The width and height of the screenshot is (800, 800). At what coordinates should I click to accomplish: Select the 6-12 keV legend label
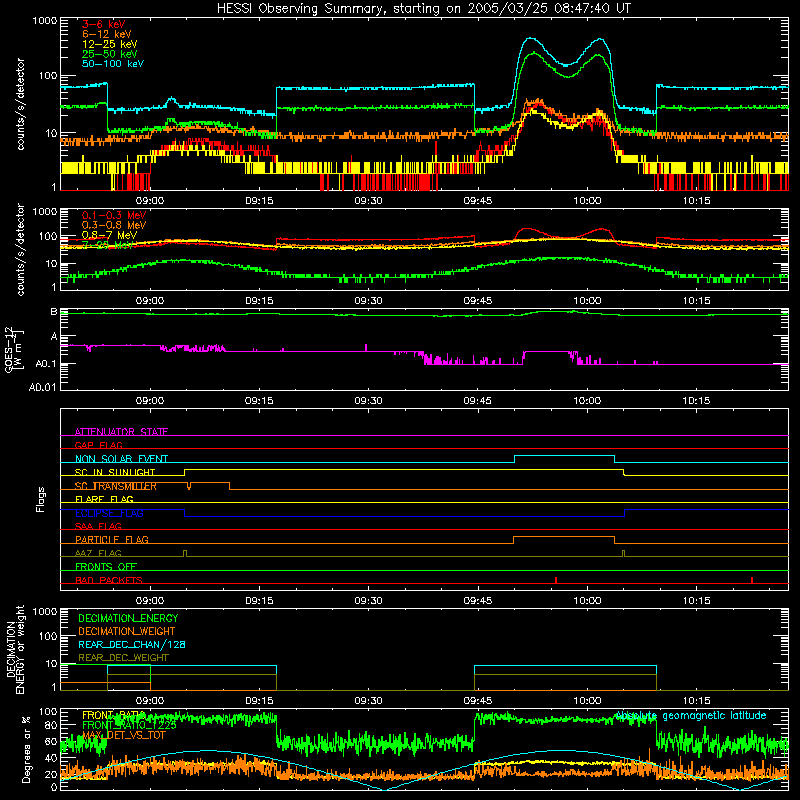coord(107,34)
